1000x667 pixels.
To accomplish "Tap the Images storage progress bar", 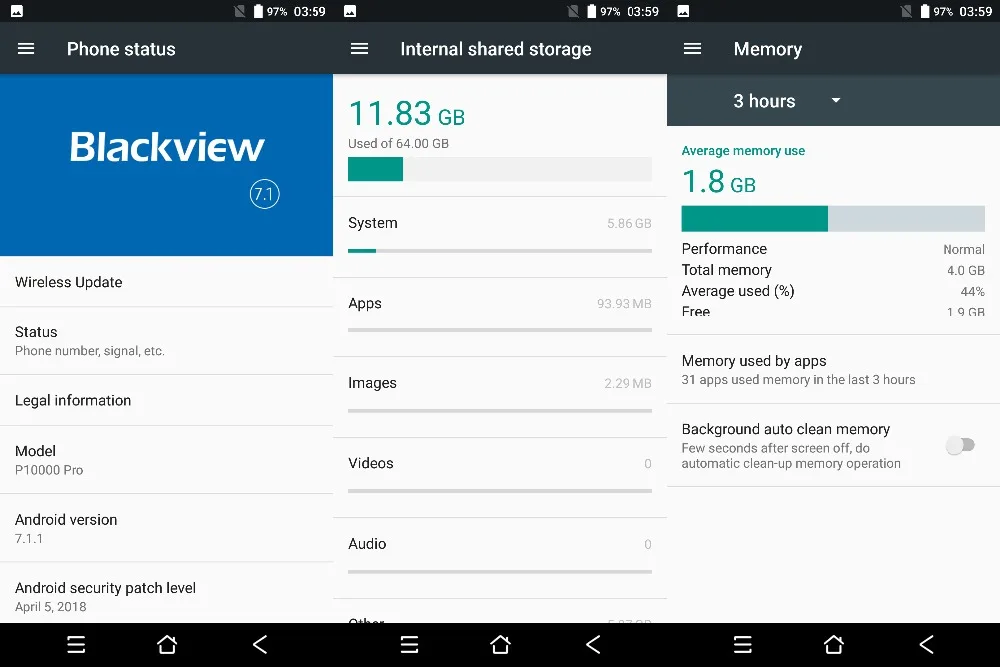I will click(x=500, y=411).
